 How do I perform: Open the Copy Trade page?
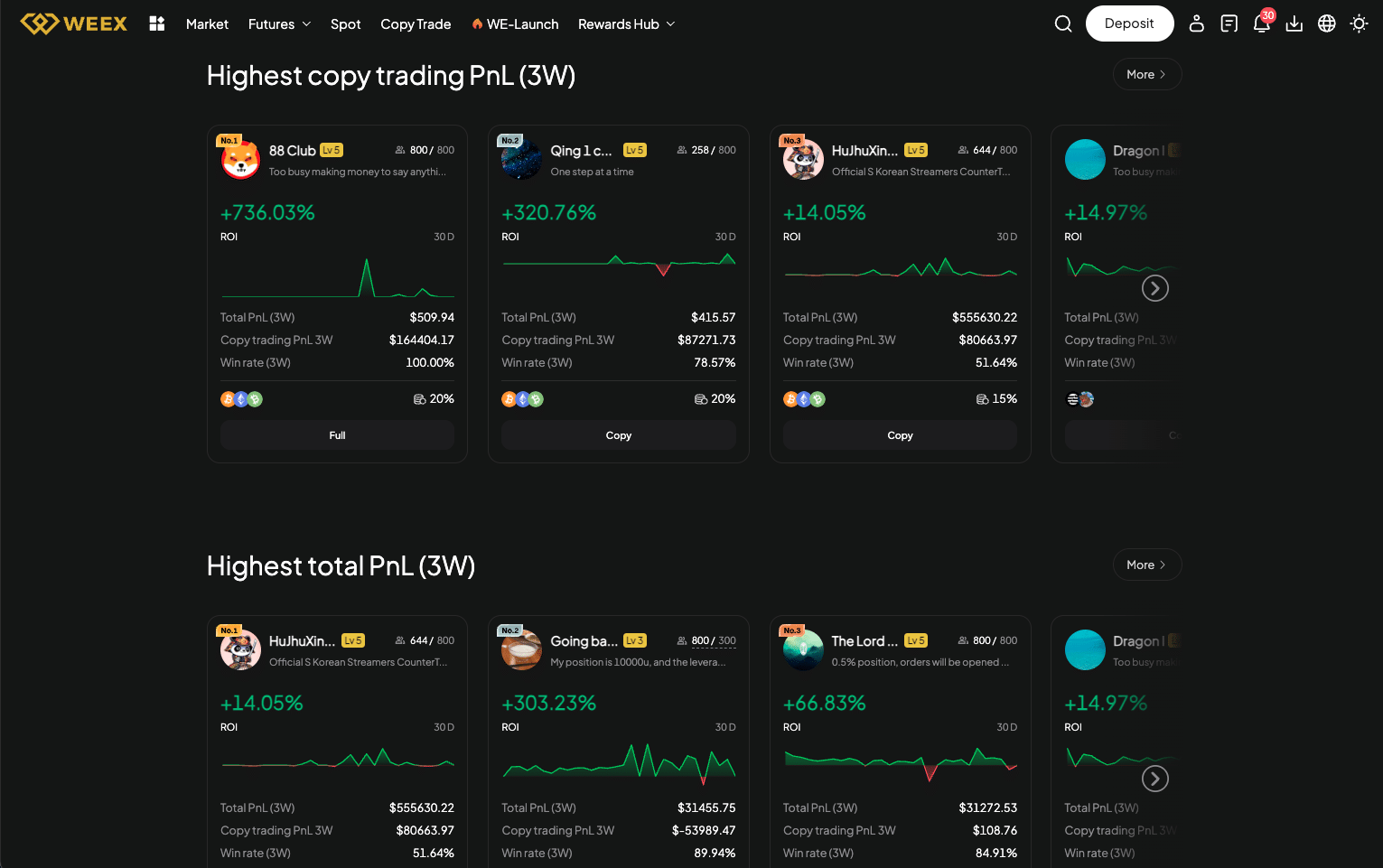click(x=416, y=24)
